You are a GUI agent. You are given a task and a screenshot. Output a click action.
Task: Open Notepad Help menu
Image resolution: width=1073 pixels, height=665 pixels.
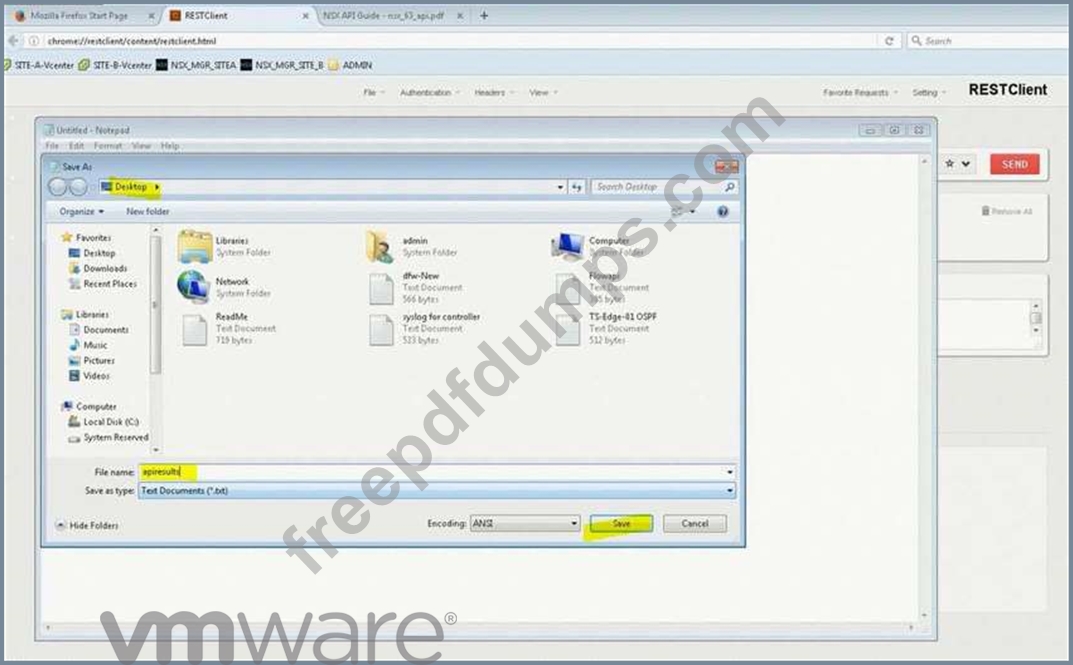pyautogui.click(x=170, y=146)
